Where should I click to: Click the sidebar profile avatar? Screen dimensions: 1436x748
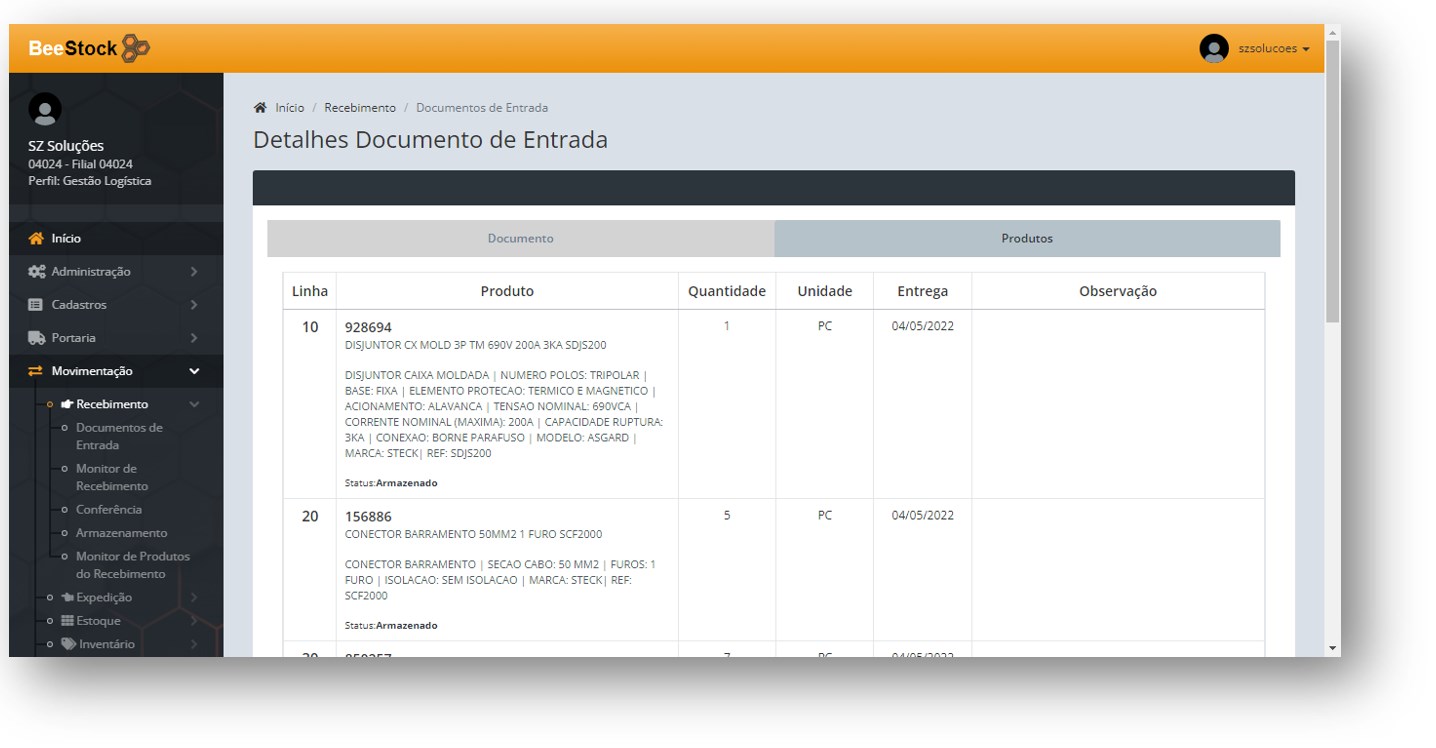[x=45, y=109]
